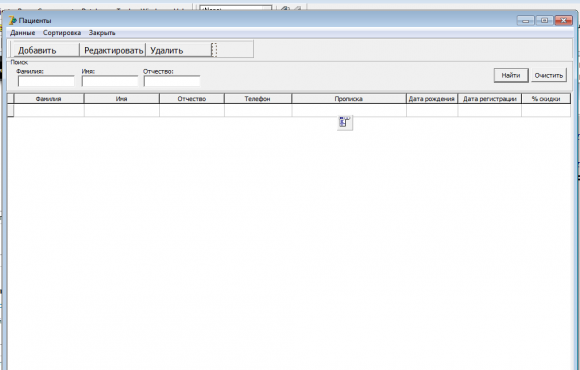The height and width of the screenshot is (370, 580).
Task: Click the toolbar drag grip handle
Action: pos(214,50)
